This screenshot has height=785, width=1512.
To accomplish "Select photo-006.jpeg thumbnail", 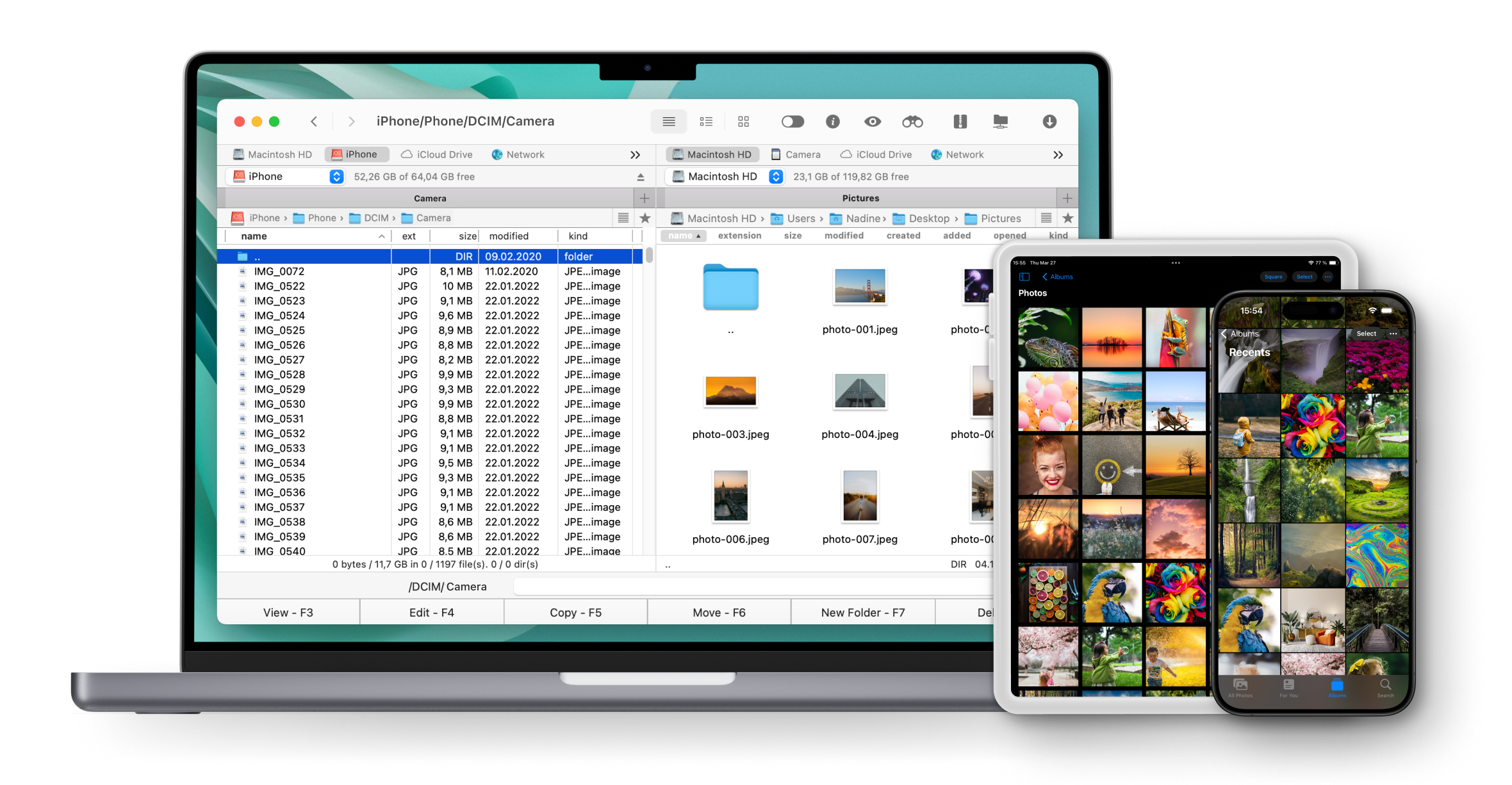I will point(730,497).
